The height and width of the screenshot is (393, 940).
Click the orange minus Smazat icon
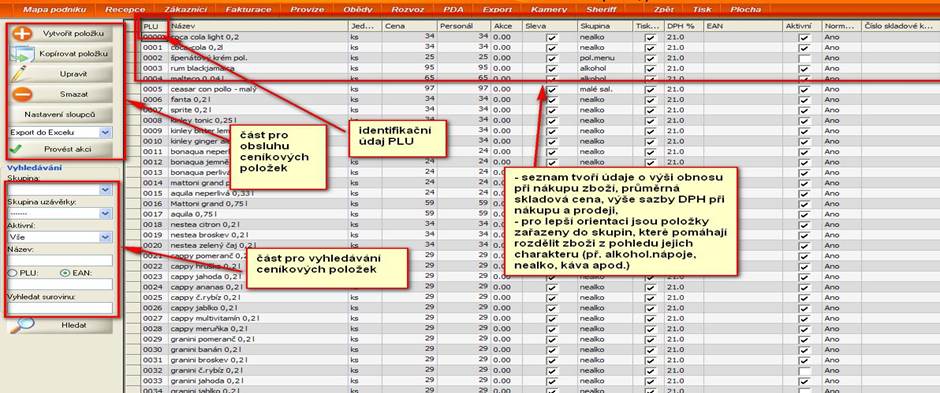[22, 95]
